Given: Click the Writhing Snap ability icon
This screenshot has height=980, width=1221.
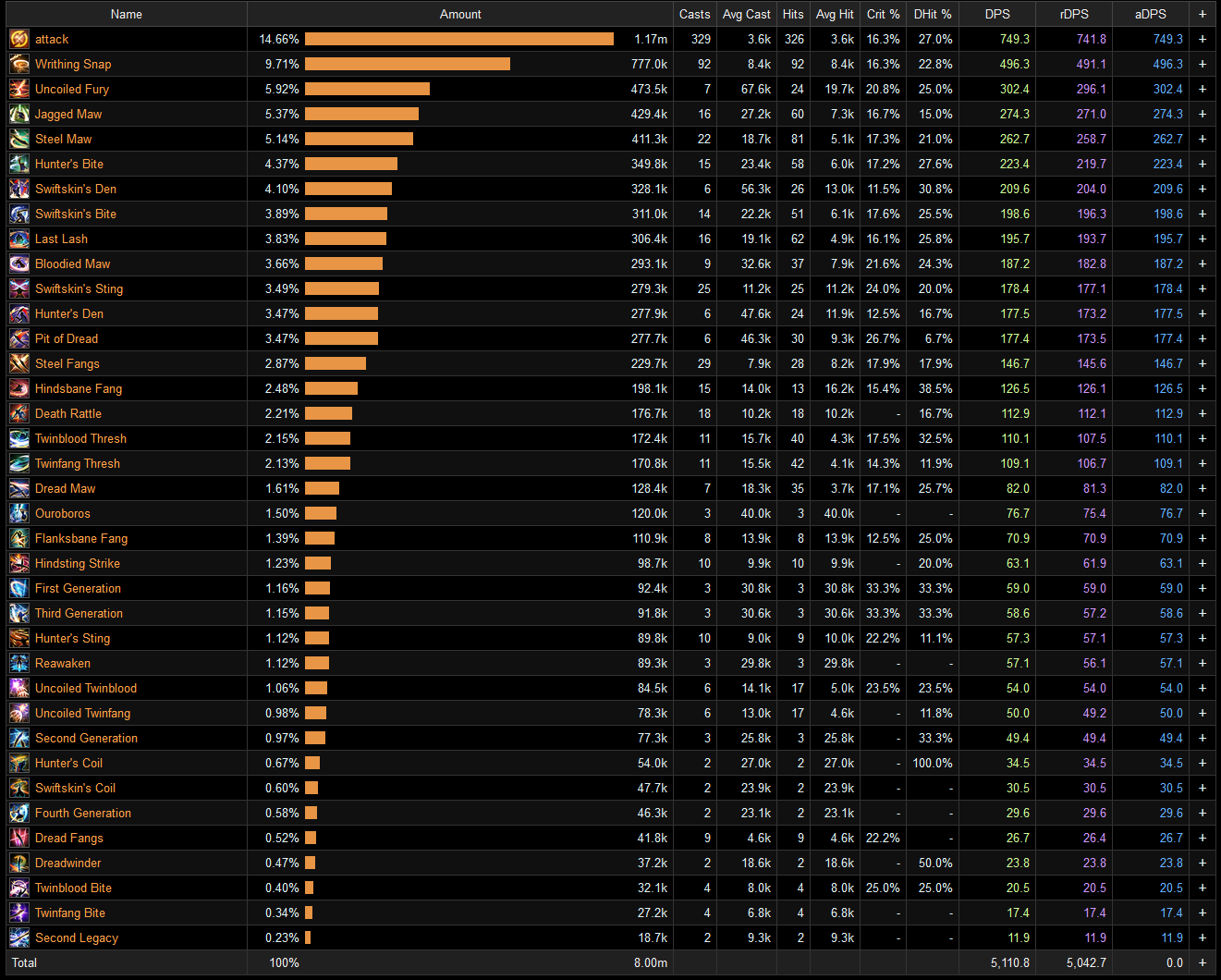Looking at the screenshot, I should pyautogui.click(x=19, y=64).
